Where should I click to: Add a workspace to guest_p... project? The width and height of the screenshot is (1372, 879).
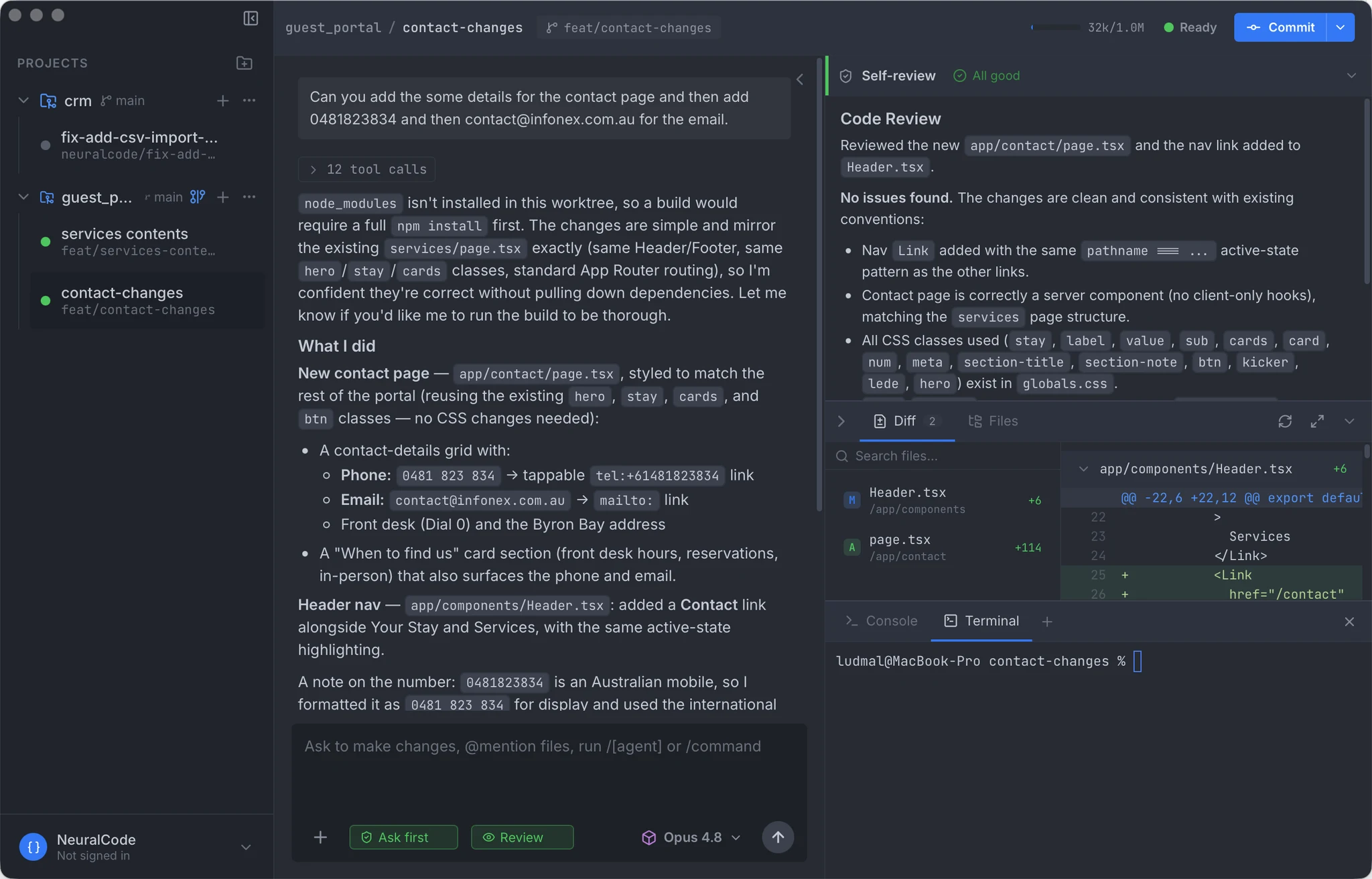click(x=223, y=197)
